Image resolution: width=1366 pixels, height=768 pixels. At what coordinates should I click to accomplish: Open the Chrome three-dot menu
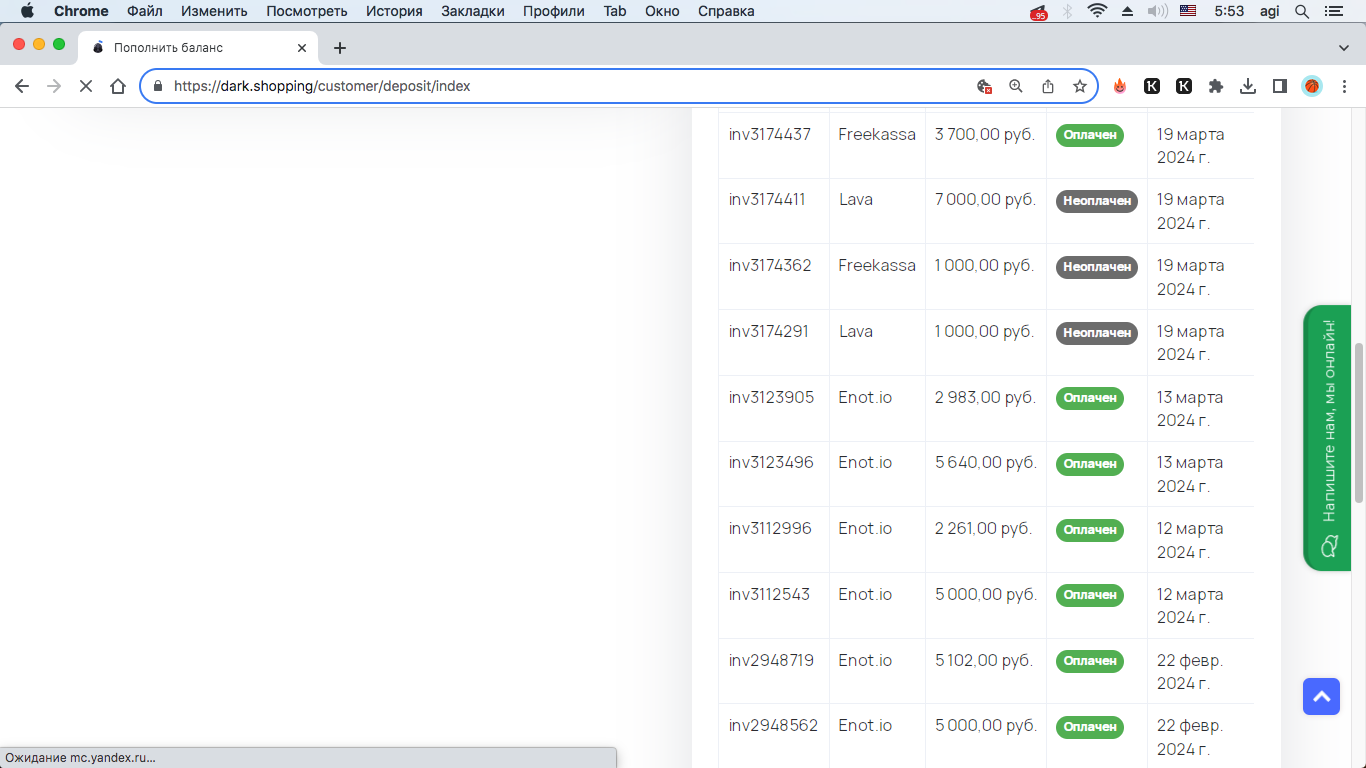1344,86
